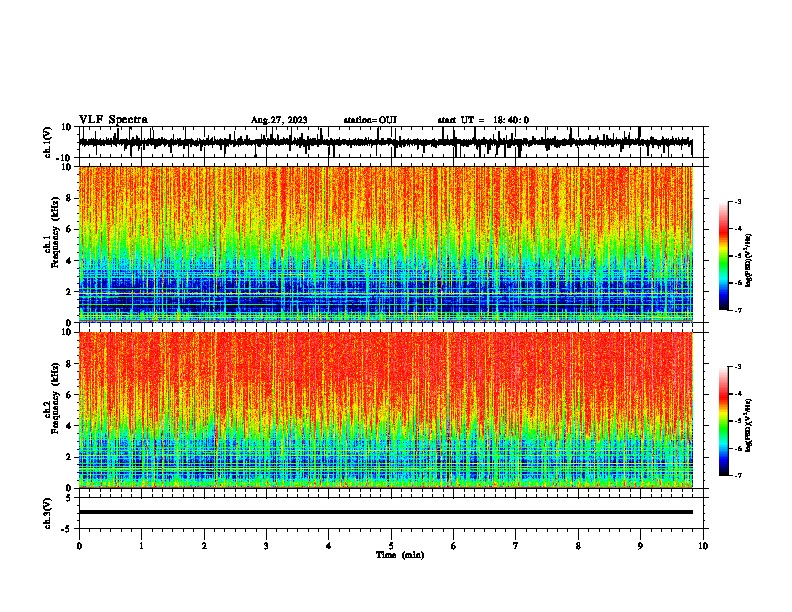Click the "6" kHz tick on ch.1 frequency axis
This screenshot has width=792, height=612.
pyautogui.click(x=69, y=229)
